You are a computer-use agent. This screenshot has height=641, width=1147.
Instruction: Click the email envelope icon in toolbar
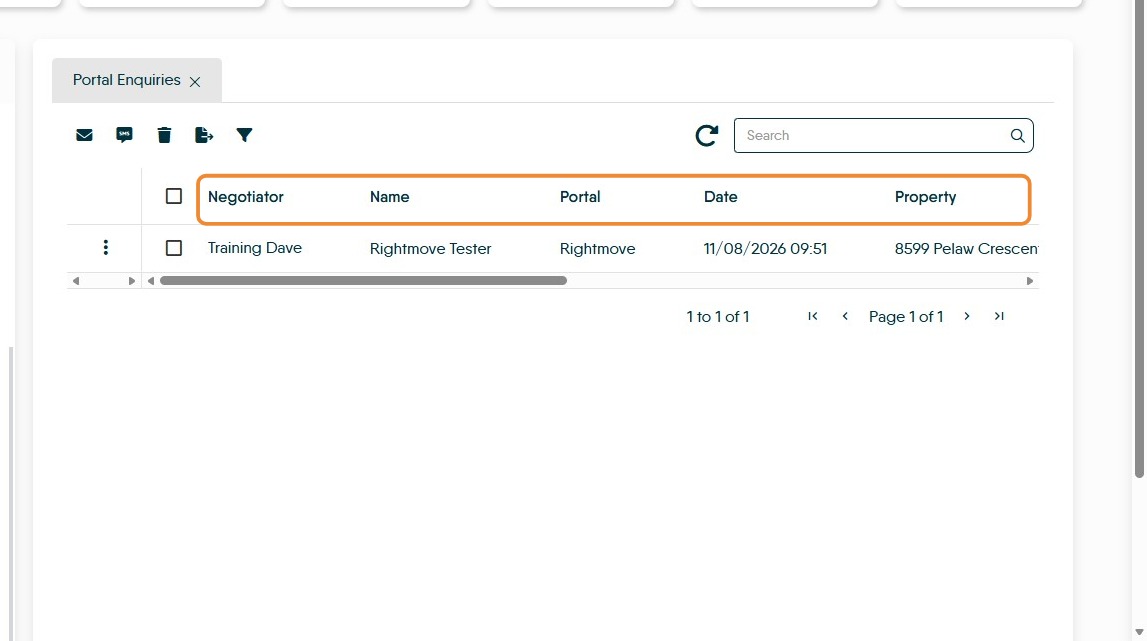tap(84, 135)
